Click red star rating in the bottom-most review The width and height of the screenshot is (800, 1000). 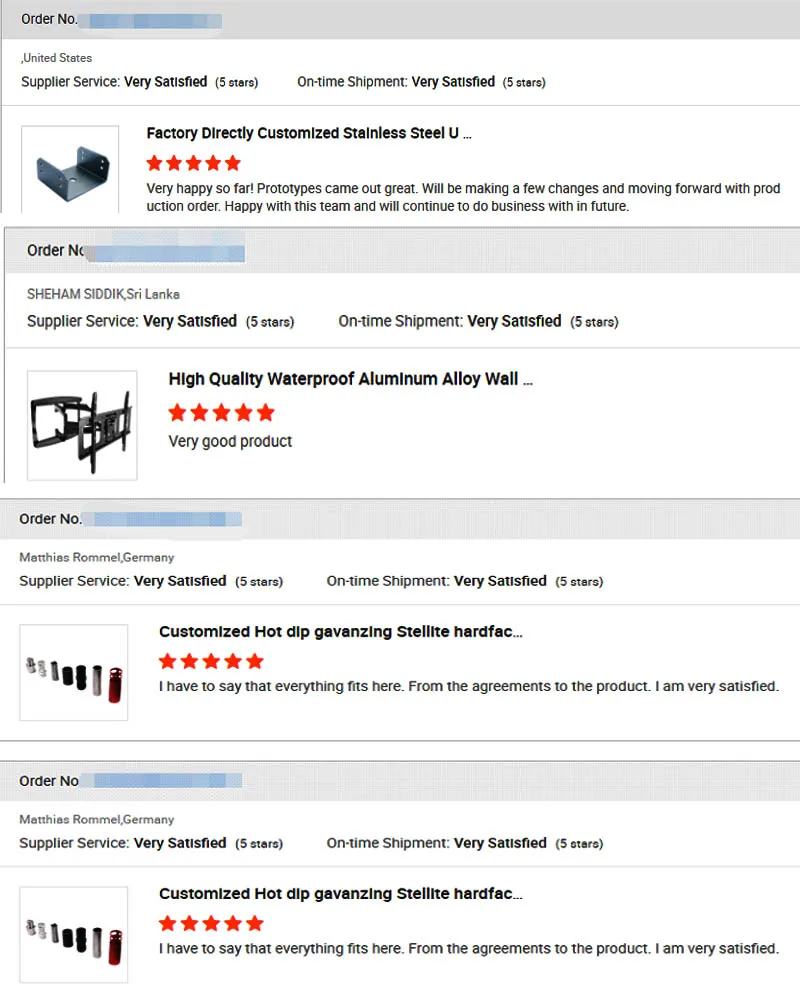(211, 923)
